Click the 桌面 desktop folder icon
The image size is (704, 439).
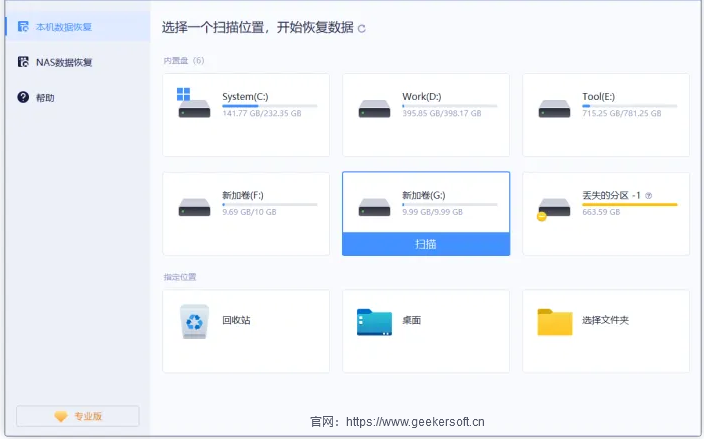click(x=374, y=321)
